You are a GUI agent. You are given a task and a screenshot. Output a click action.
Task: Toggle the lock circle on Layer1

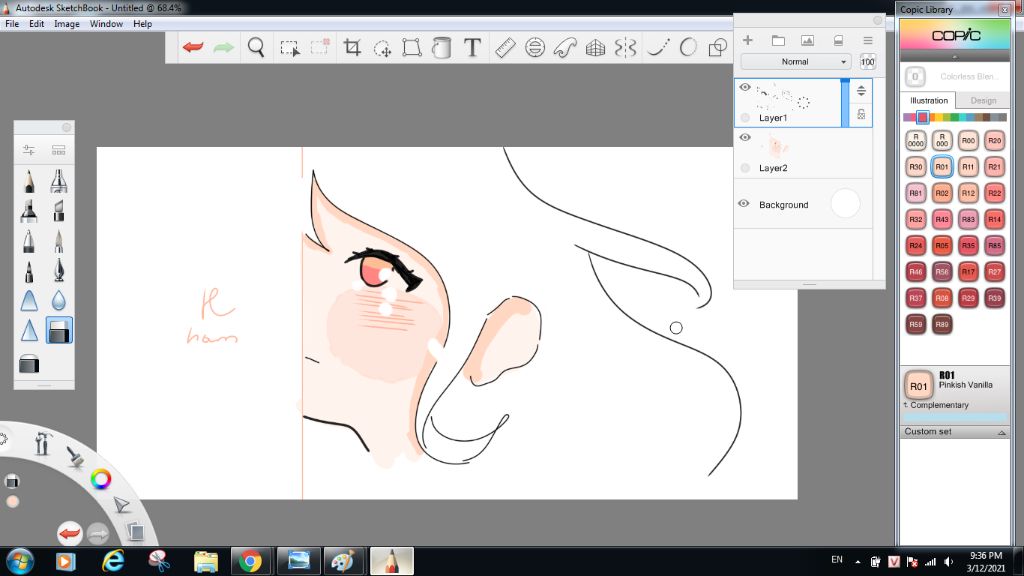coord(745,118)
